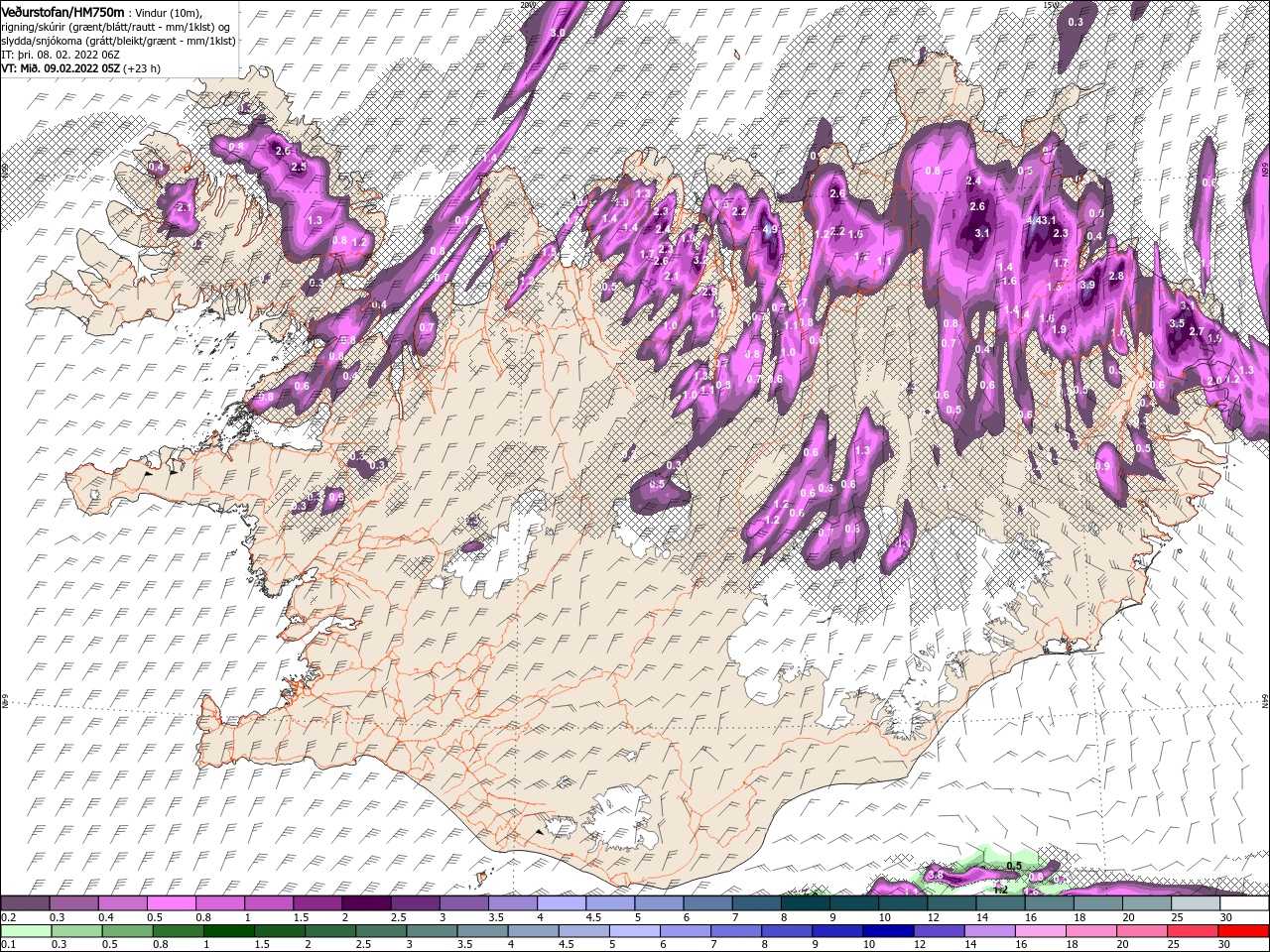
Task: Click the dull purple 0.2 swatch in upper legend row
Action: pos(25,903)
